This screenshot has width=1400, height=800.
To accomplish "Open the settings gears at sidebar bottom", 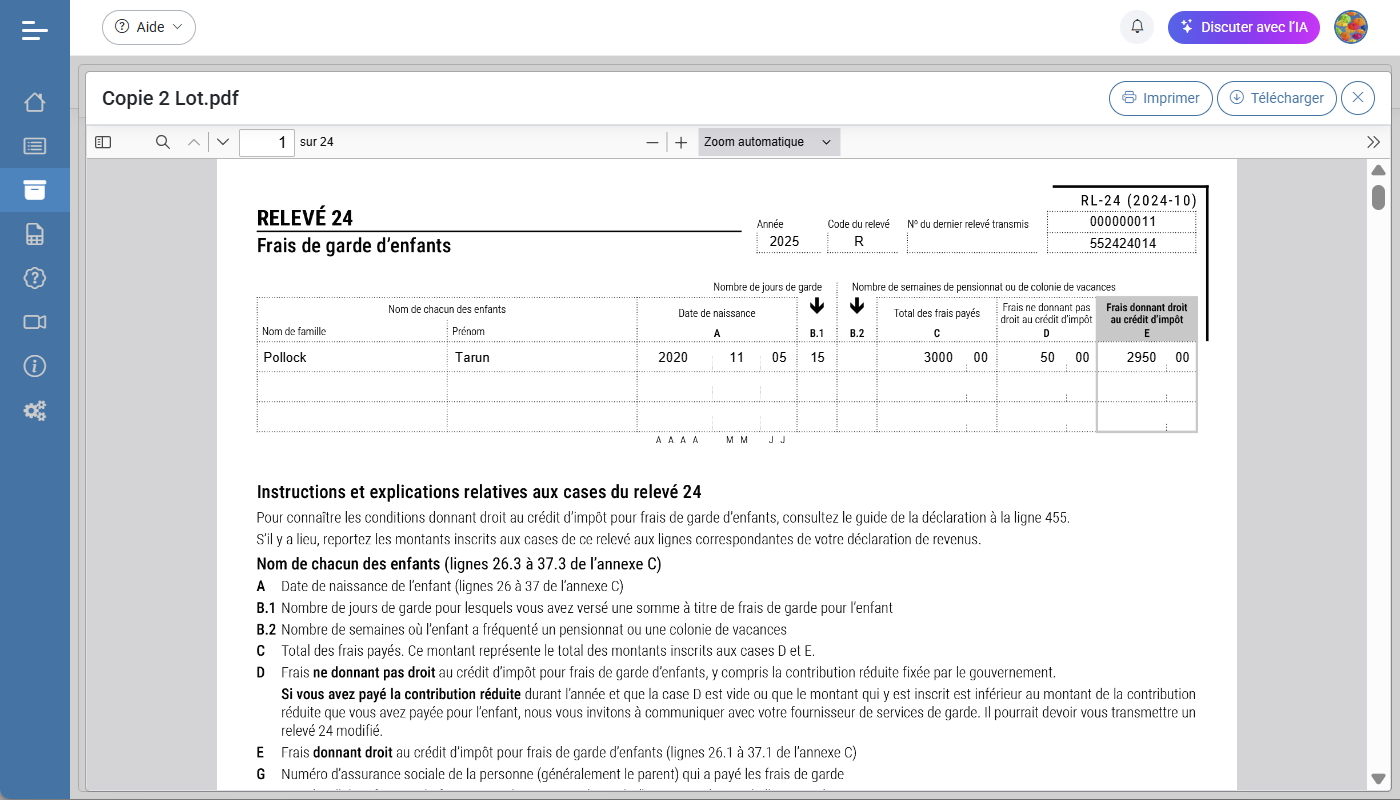I will pyautogui.click(x=35, y=410).
